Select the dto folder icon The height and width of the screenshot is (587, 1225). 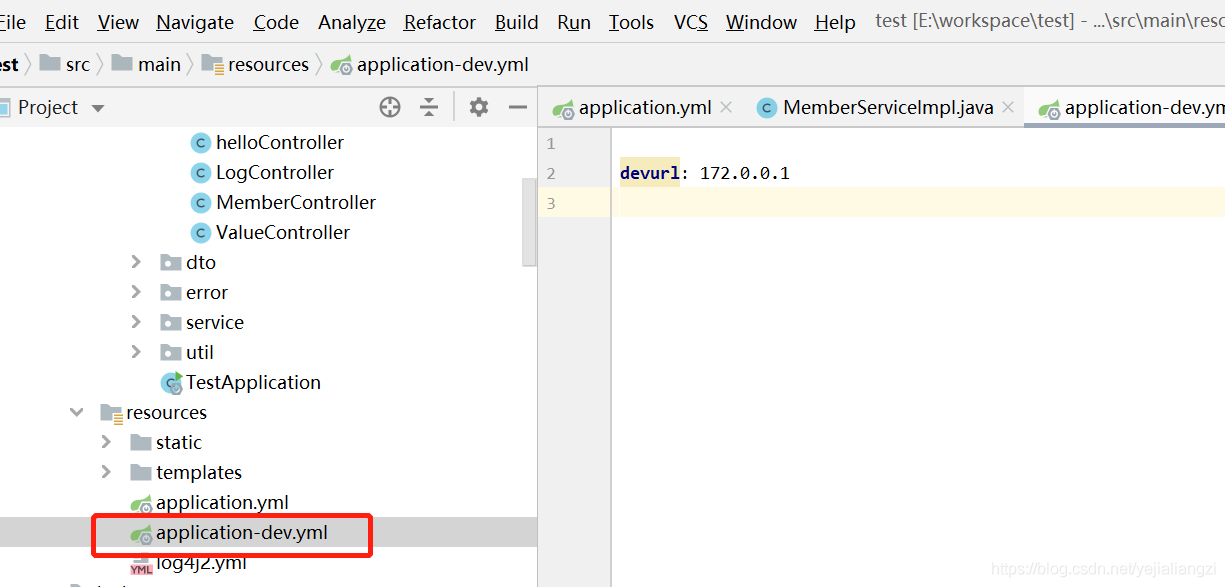point(170,263)
